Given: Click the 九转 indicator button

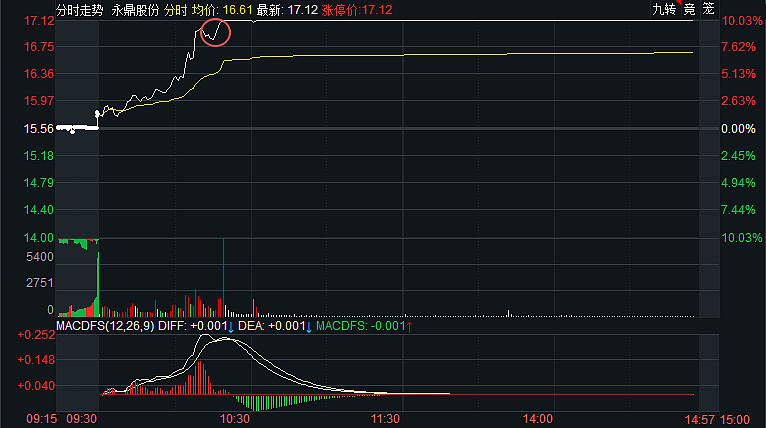Looking at the screenshot, I should click(x=662, y=9).
